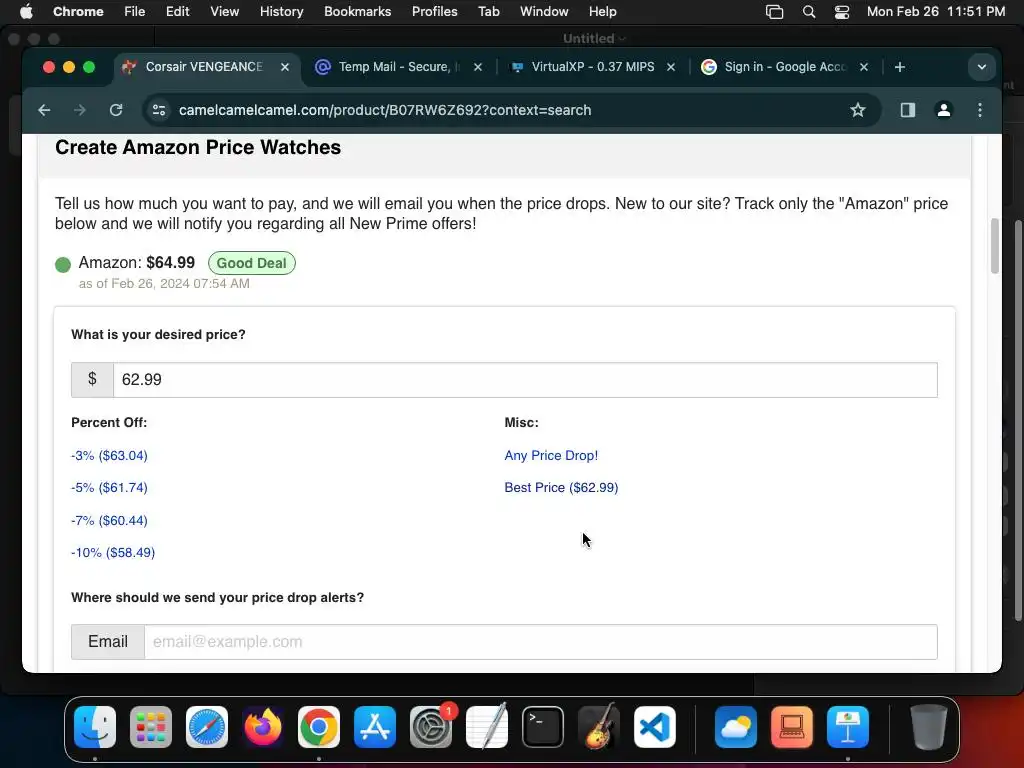Select -3% ($63.04) price option
The image size is (1024, 768).
coord(109,455)
